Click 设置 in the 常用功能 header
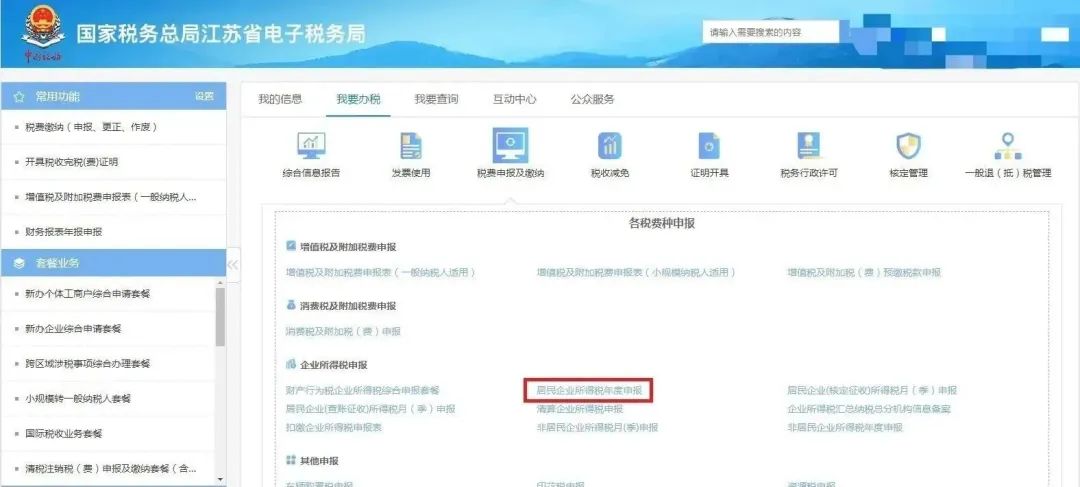Viewport: 1080px width, 487px height. pyautogui.click(x=205, y=96)
